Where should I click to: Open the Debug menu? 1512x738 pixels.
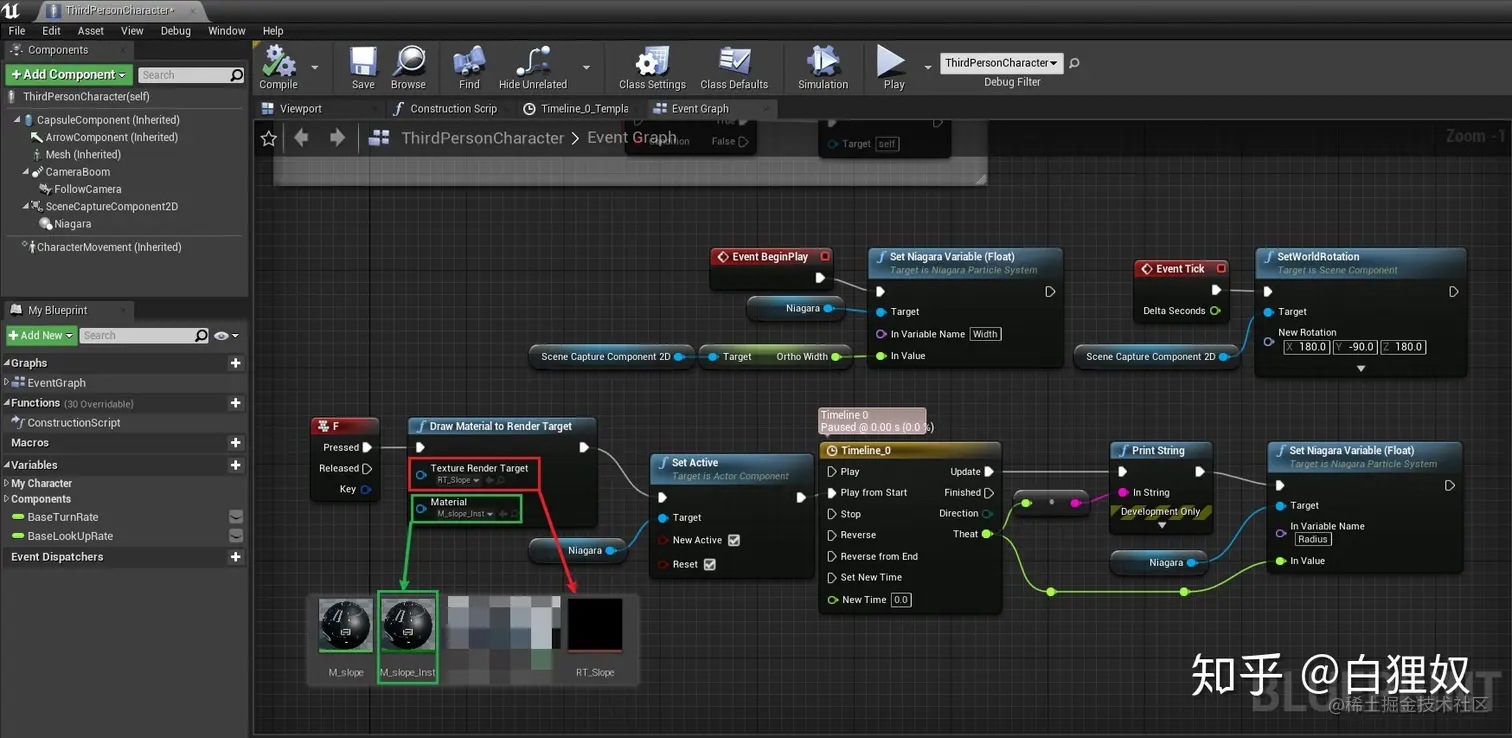(176, 31)
